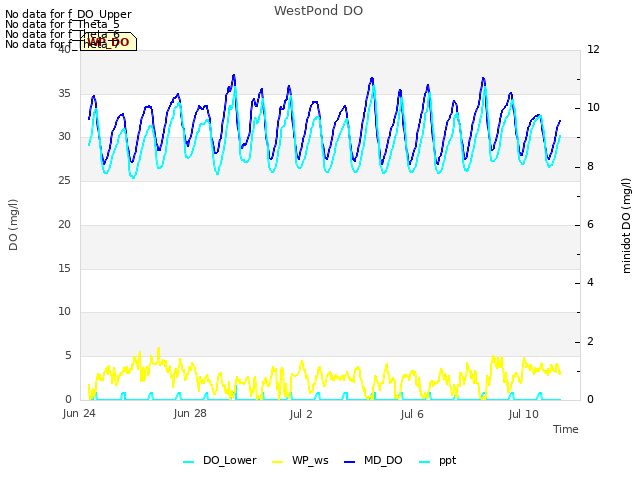This screenshot has height=480, width=640.
Task: Click the left axis value 15
Action: pos(64,268)
